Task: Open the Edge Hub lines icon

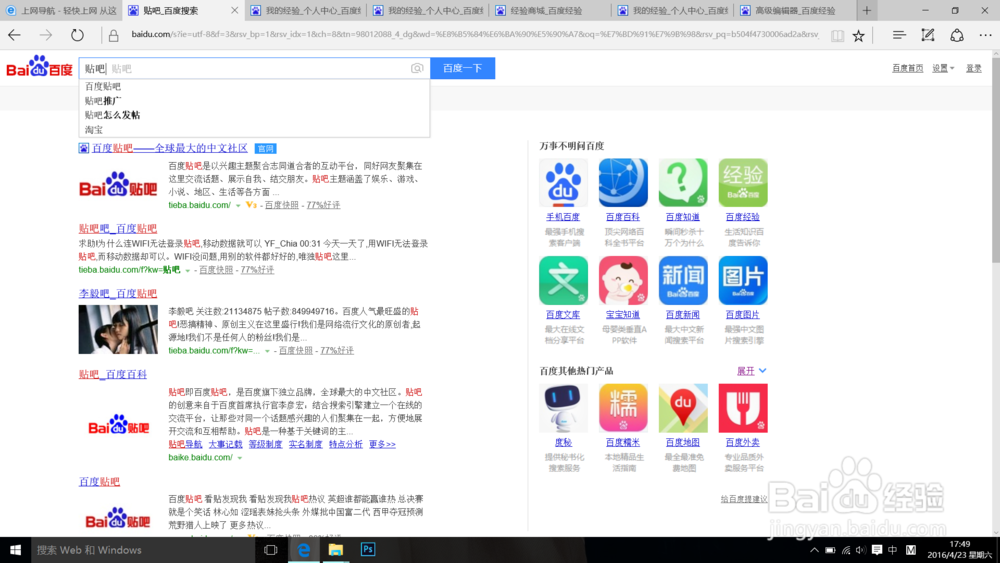Action: [899, 35]
